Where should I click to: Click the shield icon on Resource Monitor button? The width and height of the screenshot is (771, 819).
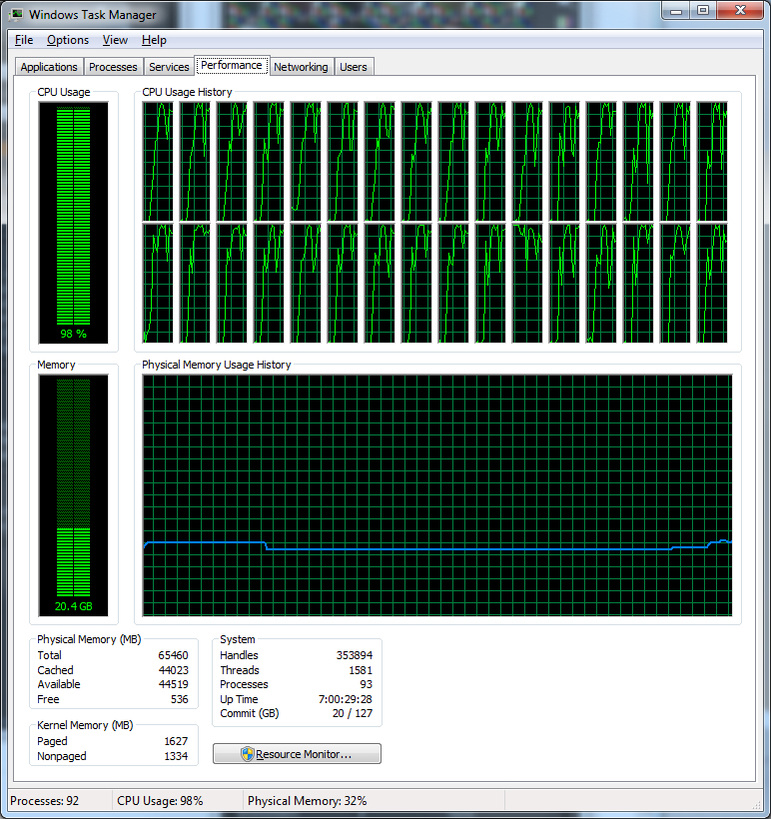click(247, 754)
